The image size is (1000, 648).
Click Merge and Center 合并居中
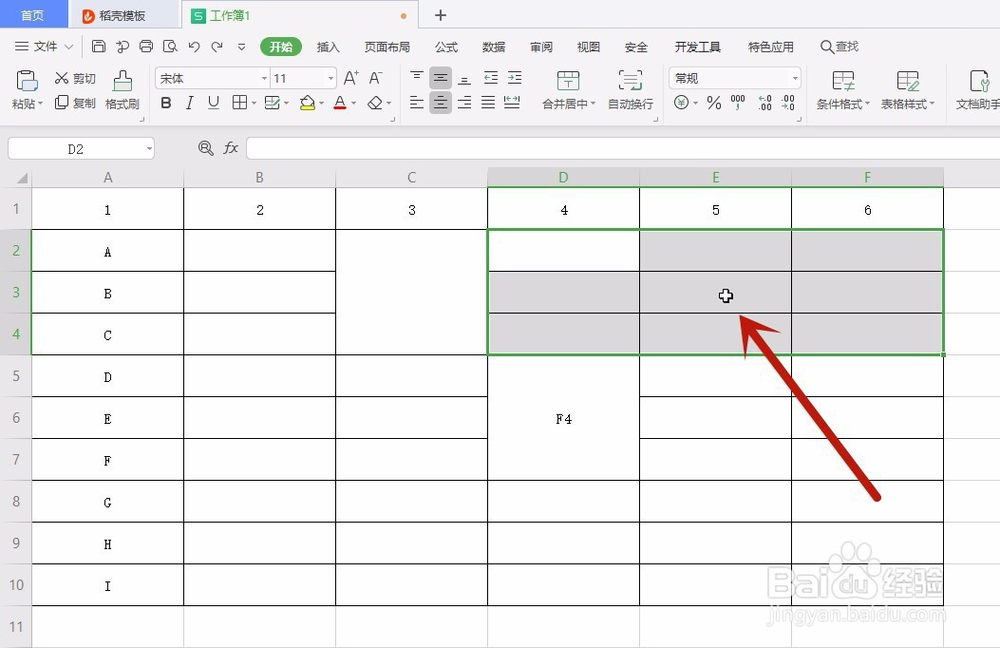[x=568, y=90]
